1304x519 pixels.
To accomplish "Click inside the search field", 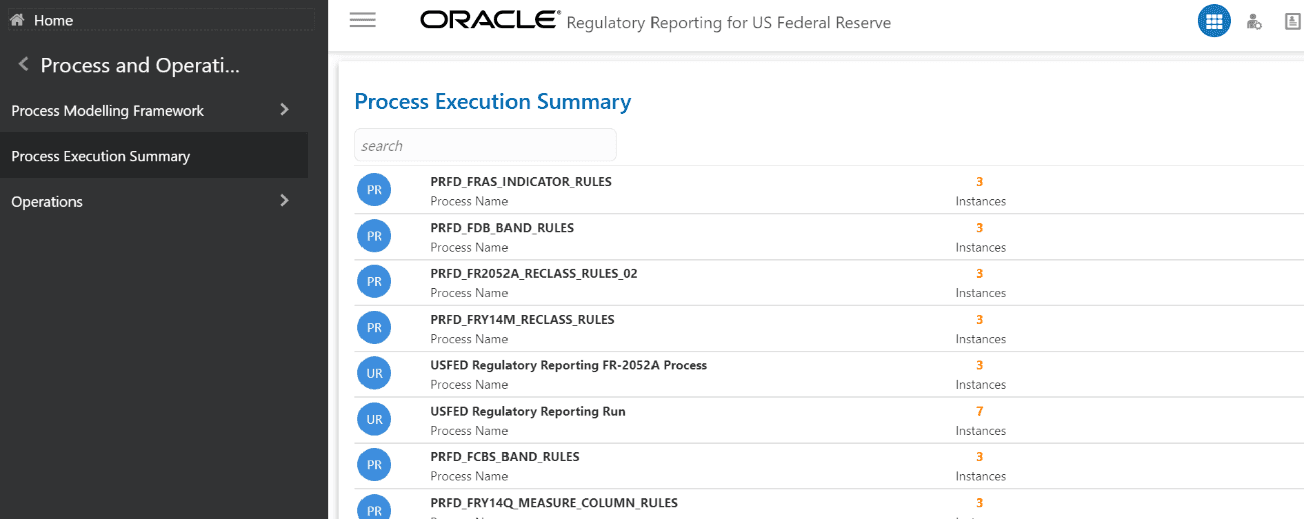I will click(x=485, y=146).
